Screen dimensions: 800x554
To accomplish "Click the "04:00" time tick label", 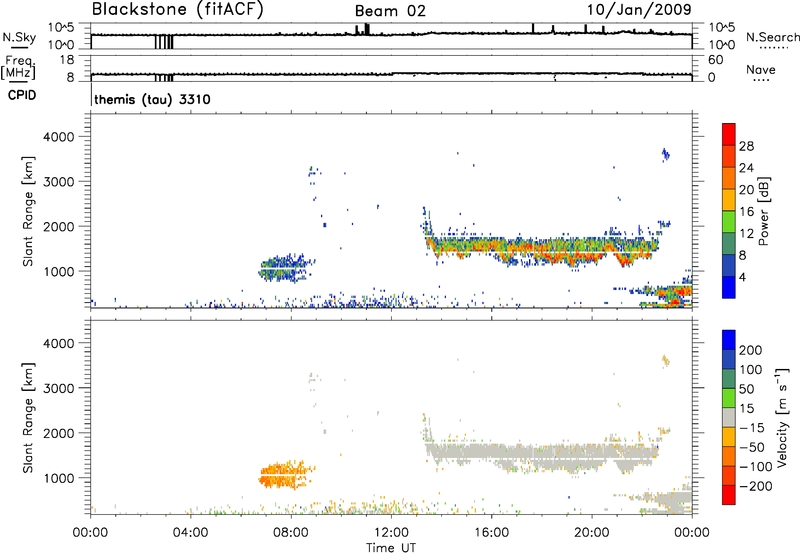I will 190,533.
